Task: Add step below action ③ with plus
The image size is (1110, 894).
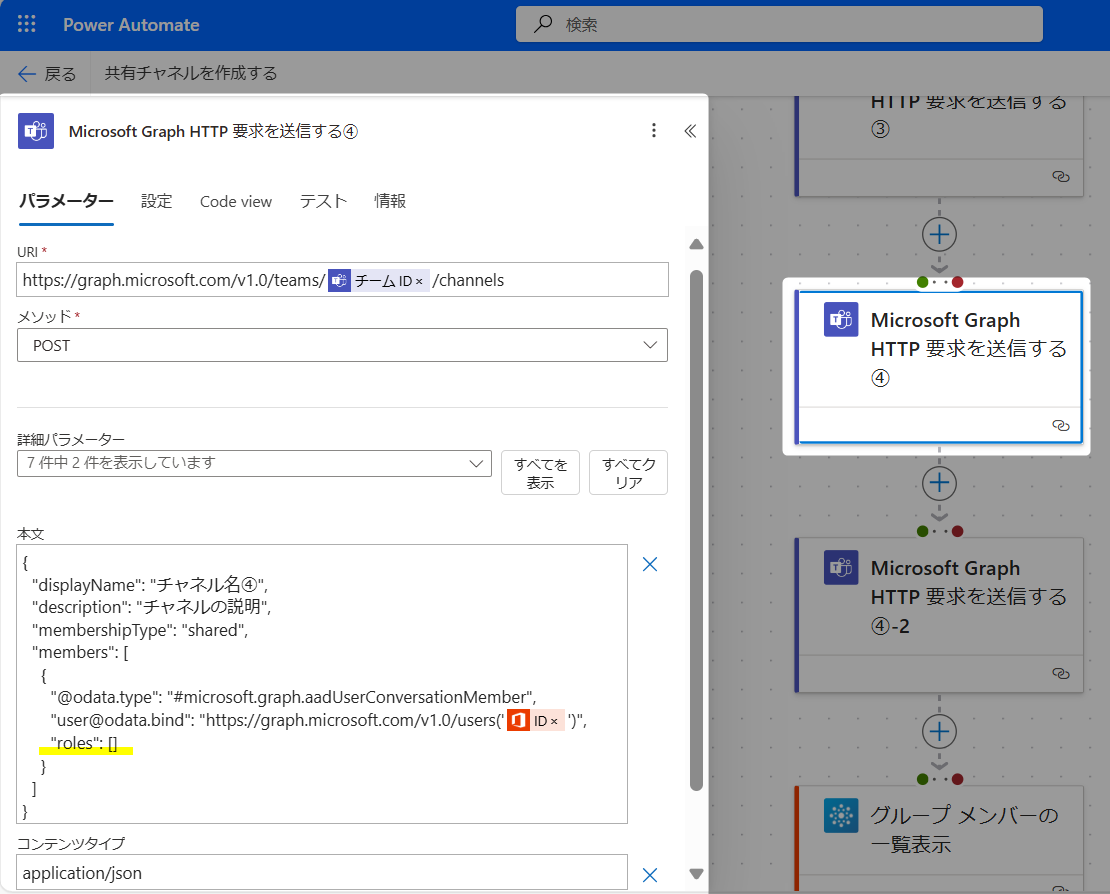Action: [x=939, y=234]
